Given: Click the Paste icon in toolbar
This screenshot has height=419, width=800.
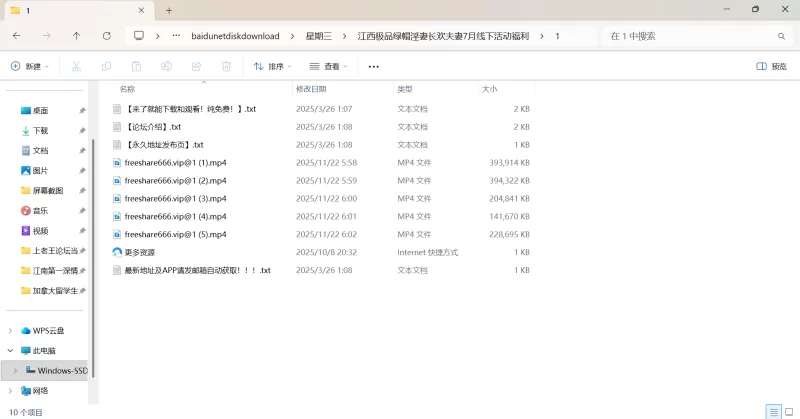Looking at the screenshot, I should point(136,66).
